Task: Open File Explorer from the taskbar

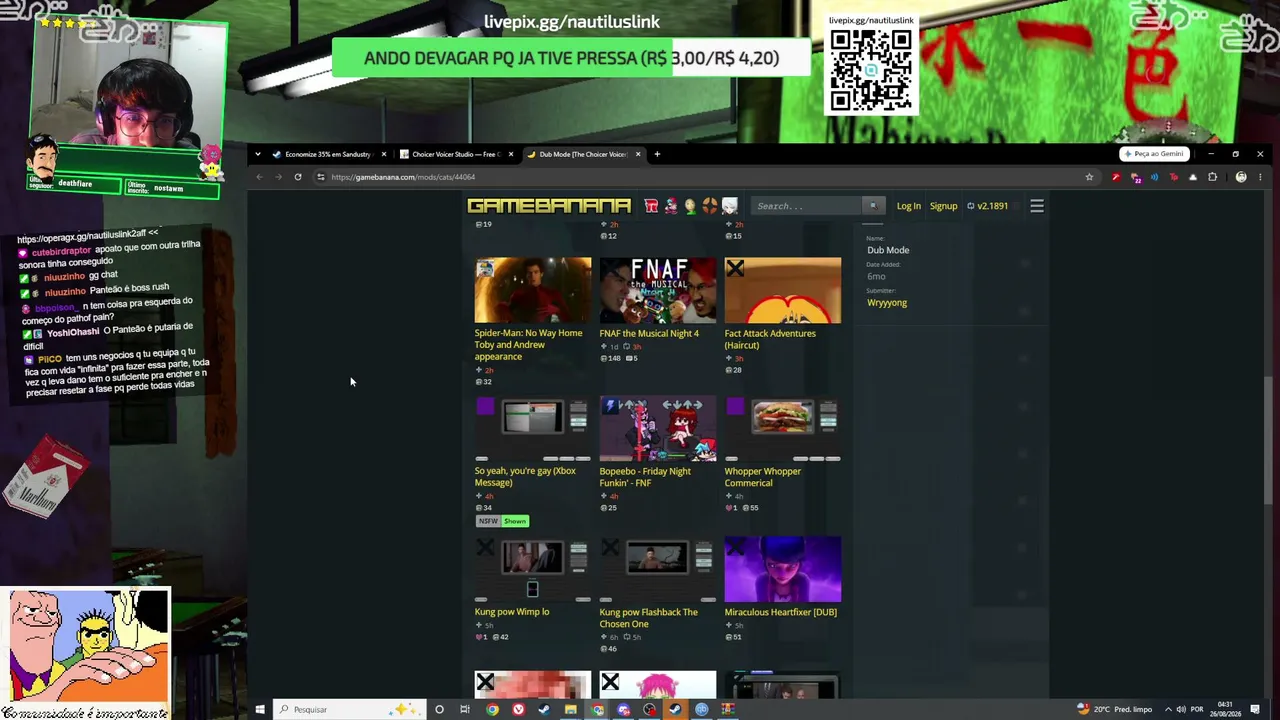Action: tap(570, 710)
